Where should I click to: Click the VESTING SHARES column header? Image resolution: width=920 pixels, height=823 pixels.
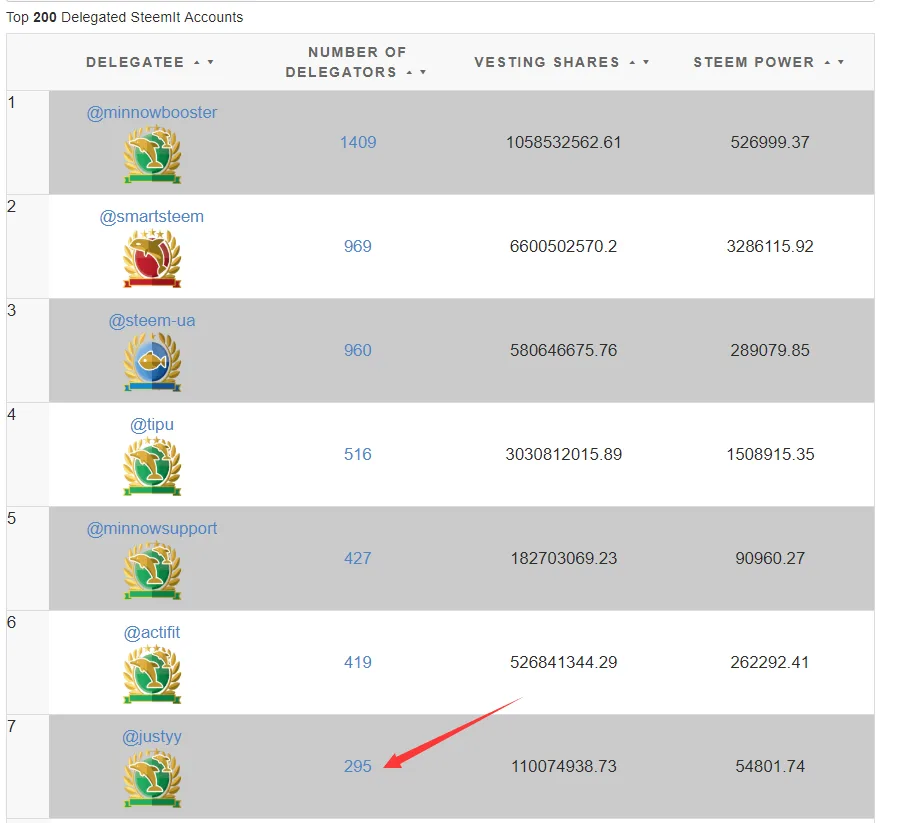547,62
